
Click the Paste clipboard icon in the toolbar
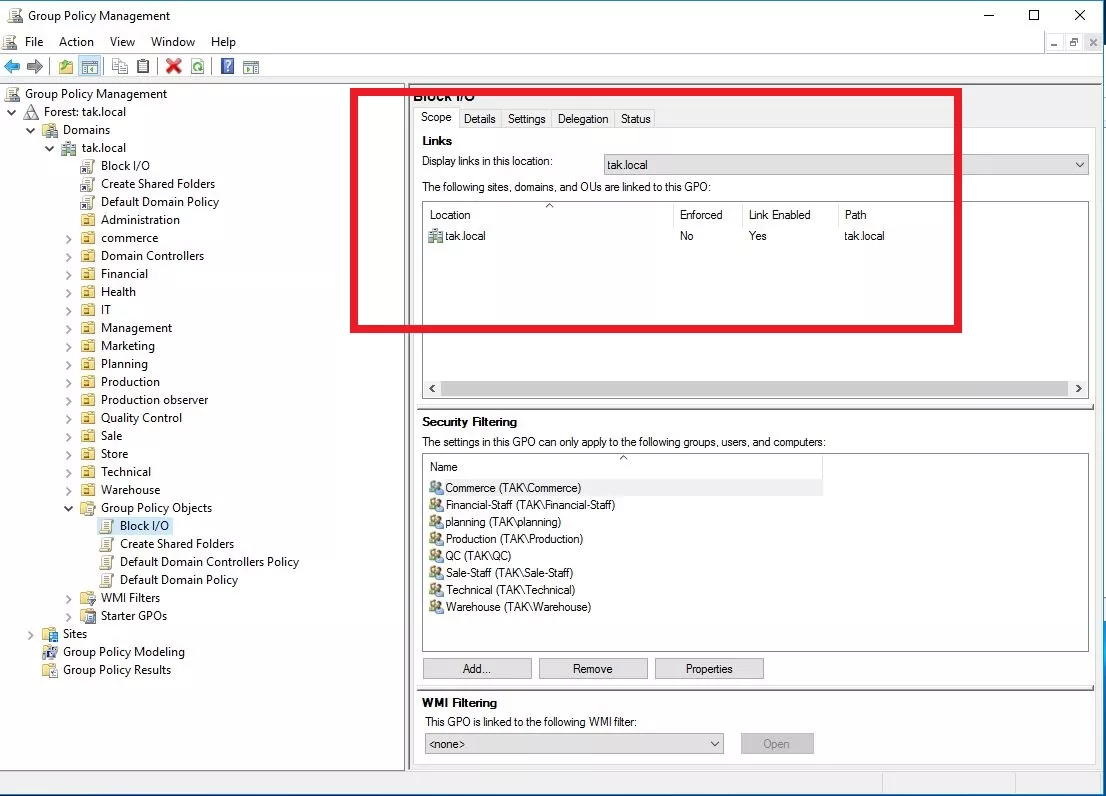point(143,67)
